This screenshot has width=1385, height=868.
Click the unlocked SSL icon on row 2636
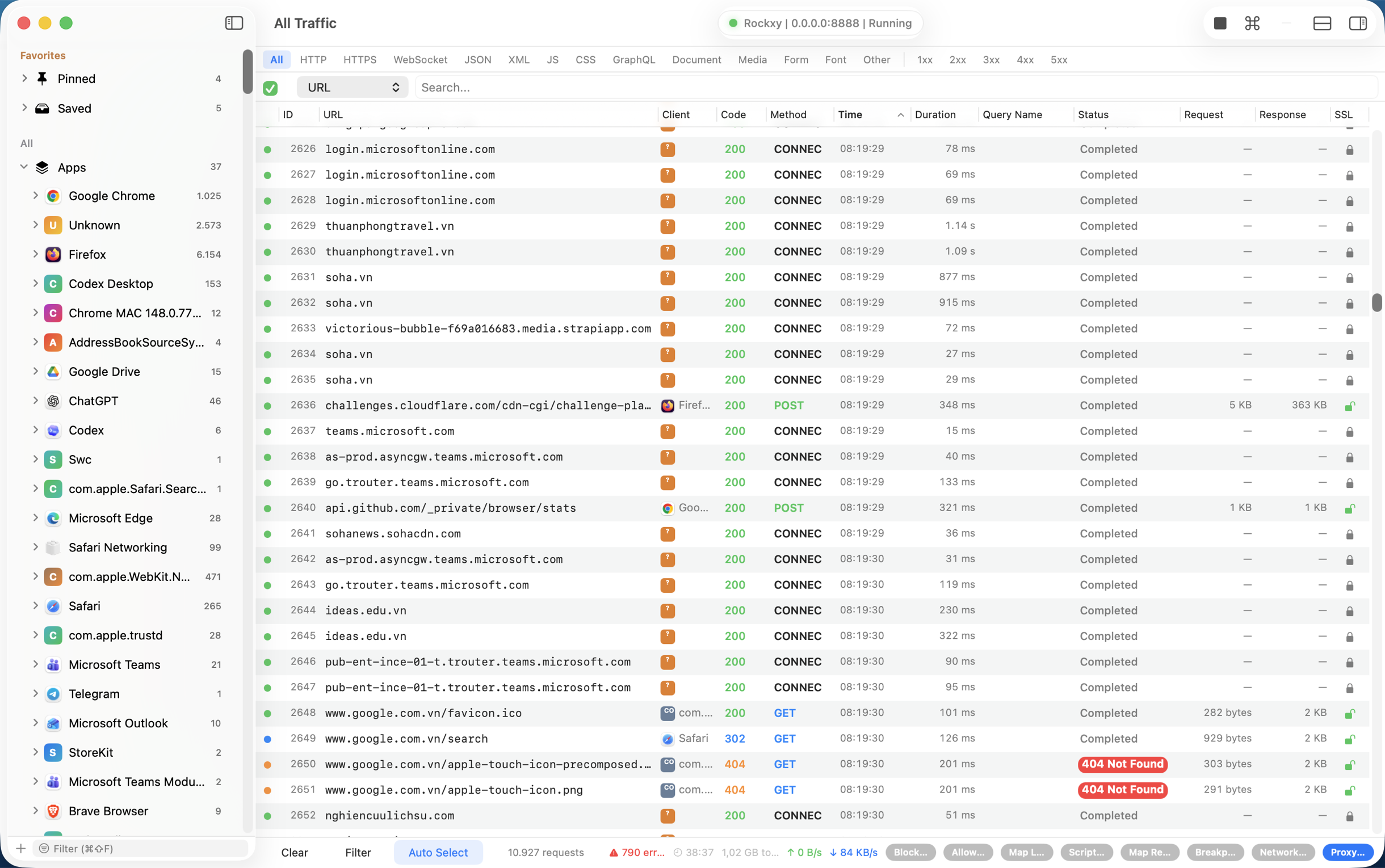coord(1350,406)
